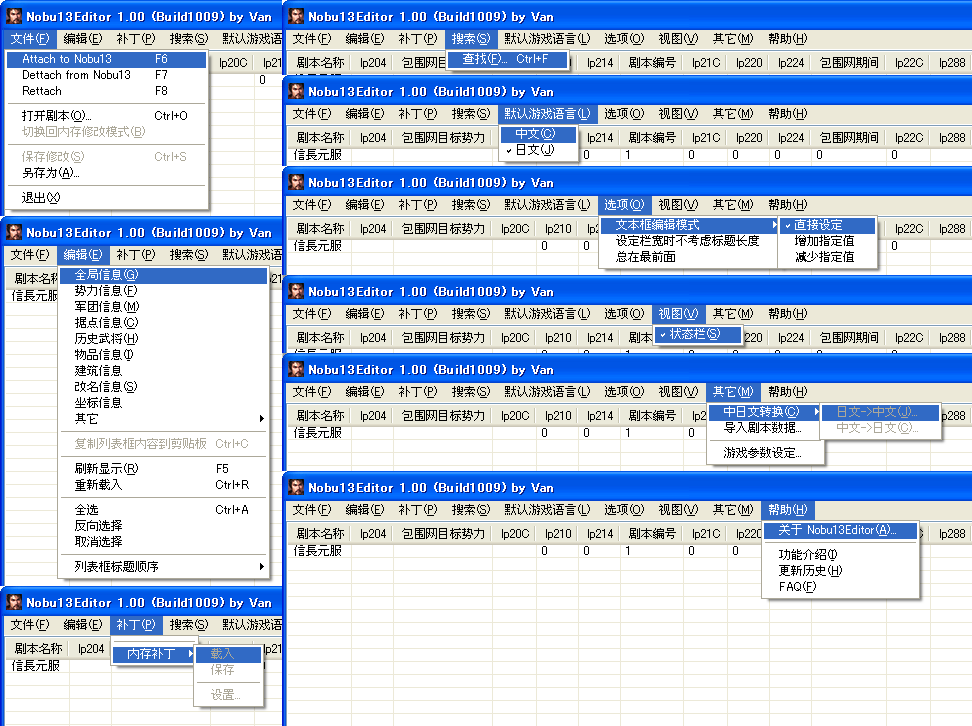Screen dimensions: 972x726
Task: Choose 另存为(A)... in the 文件 menu
Action: pyautogui.click(x=107, y=173)
